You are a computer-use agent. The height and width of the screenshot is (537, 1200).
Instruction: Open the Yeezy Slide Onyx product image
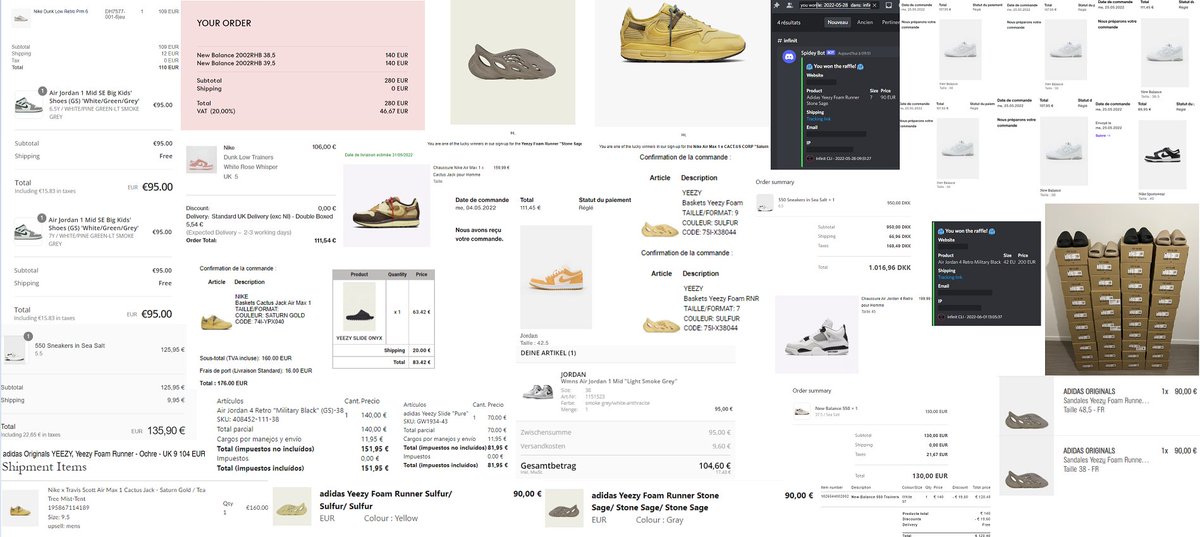pyautogui.click(x=361, y=306)
